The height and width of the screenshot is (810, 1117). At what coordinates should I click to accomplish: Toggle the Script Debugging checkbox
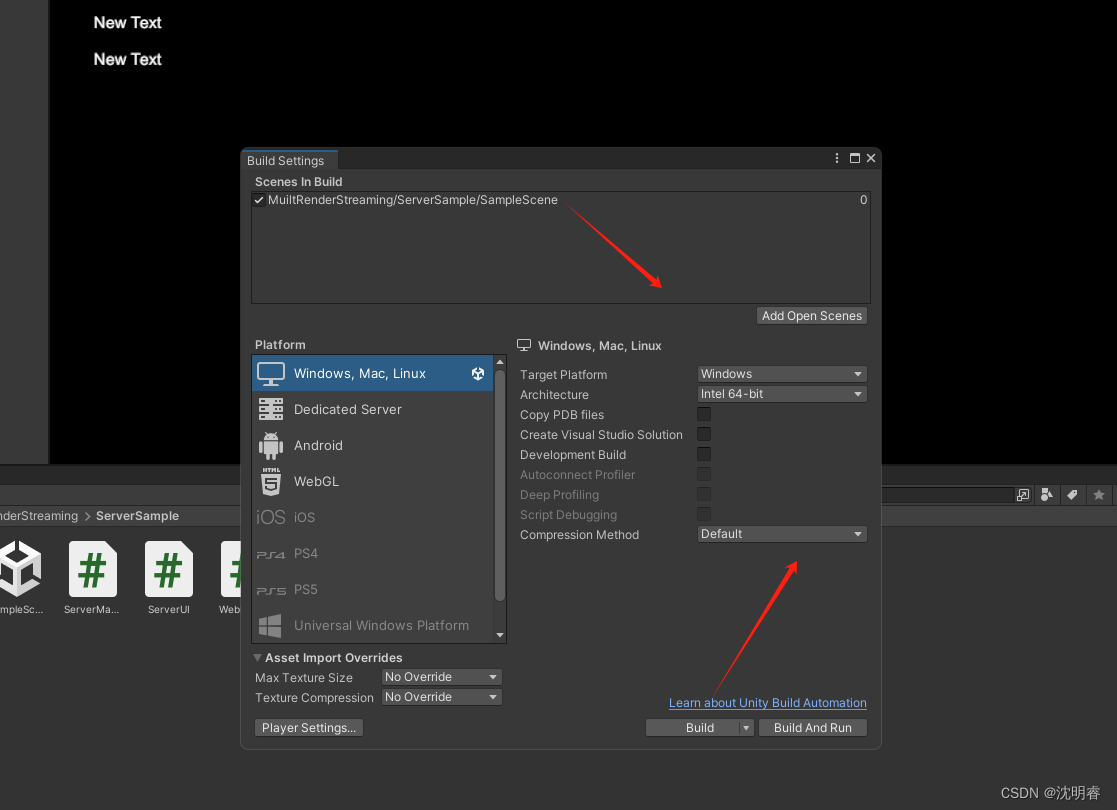tap(704, 514)
